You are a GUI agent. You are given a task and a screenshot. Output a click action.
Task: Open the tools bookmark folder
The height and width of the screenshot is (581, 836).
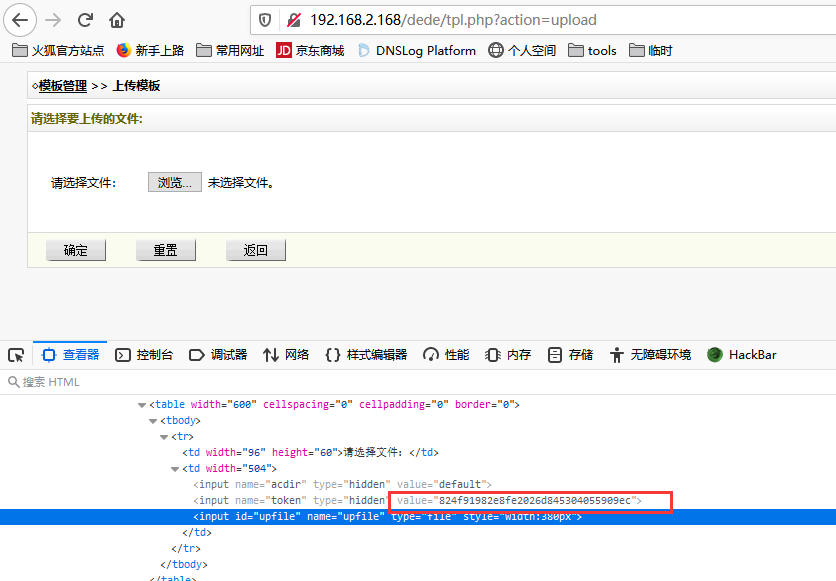[x=592, y=51]
